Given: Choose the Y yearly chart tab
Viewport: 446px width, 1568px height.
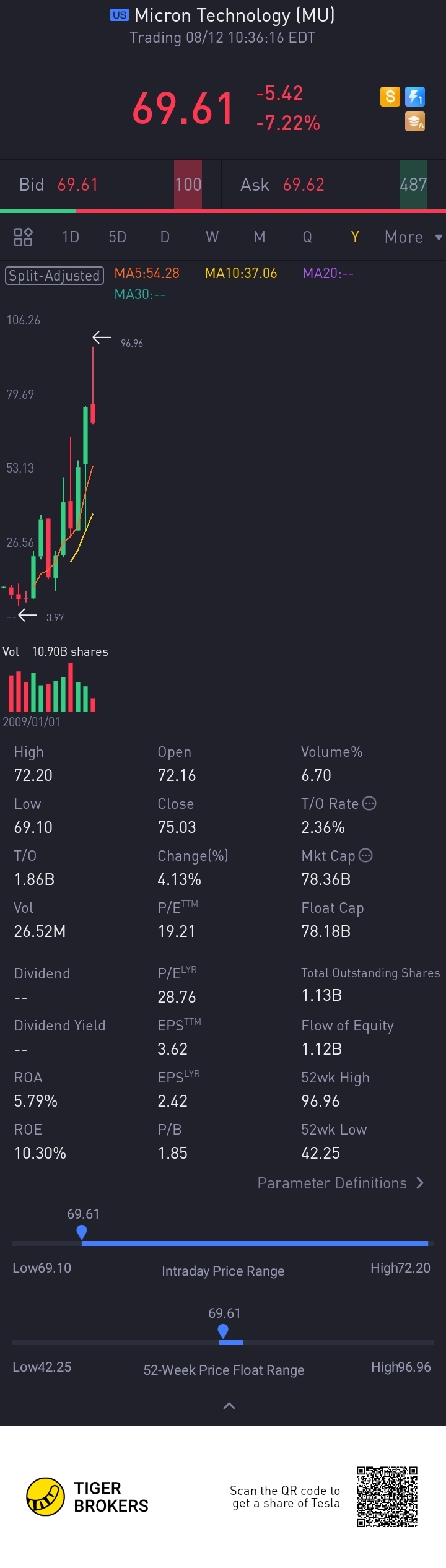Looking at the screenshot, I should (x=354, y=237).
